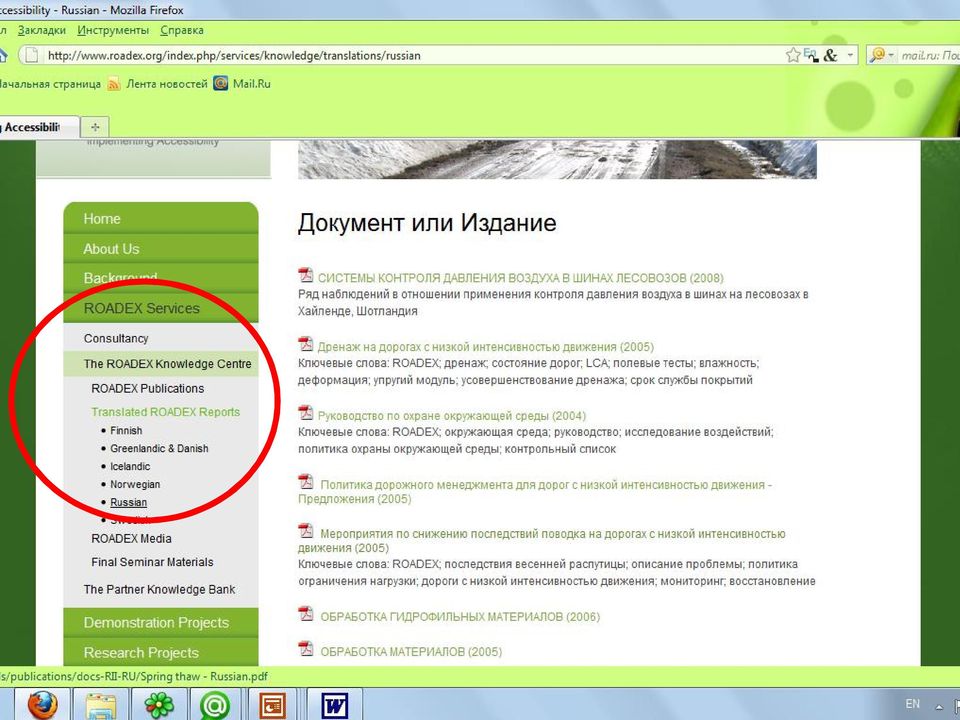Click the road header image
This screenshot has height=720, width=960.
pyautogui.click(x=557, y=159)
